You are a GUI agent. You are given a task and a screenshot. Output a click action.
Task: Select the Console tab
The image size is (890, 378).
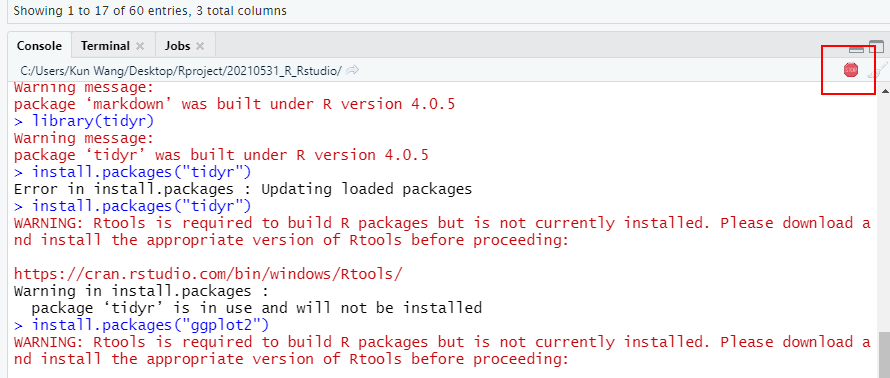click(x=39, y=46)
